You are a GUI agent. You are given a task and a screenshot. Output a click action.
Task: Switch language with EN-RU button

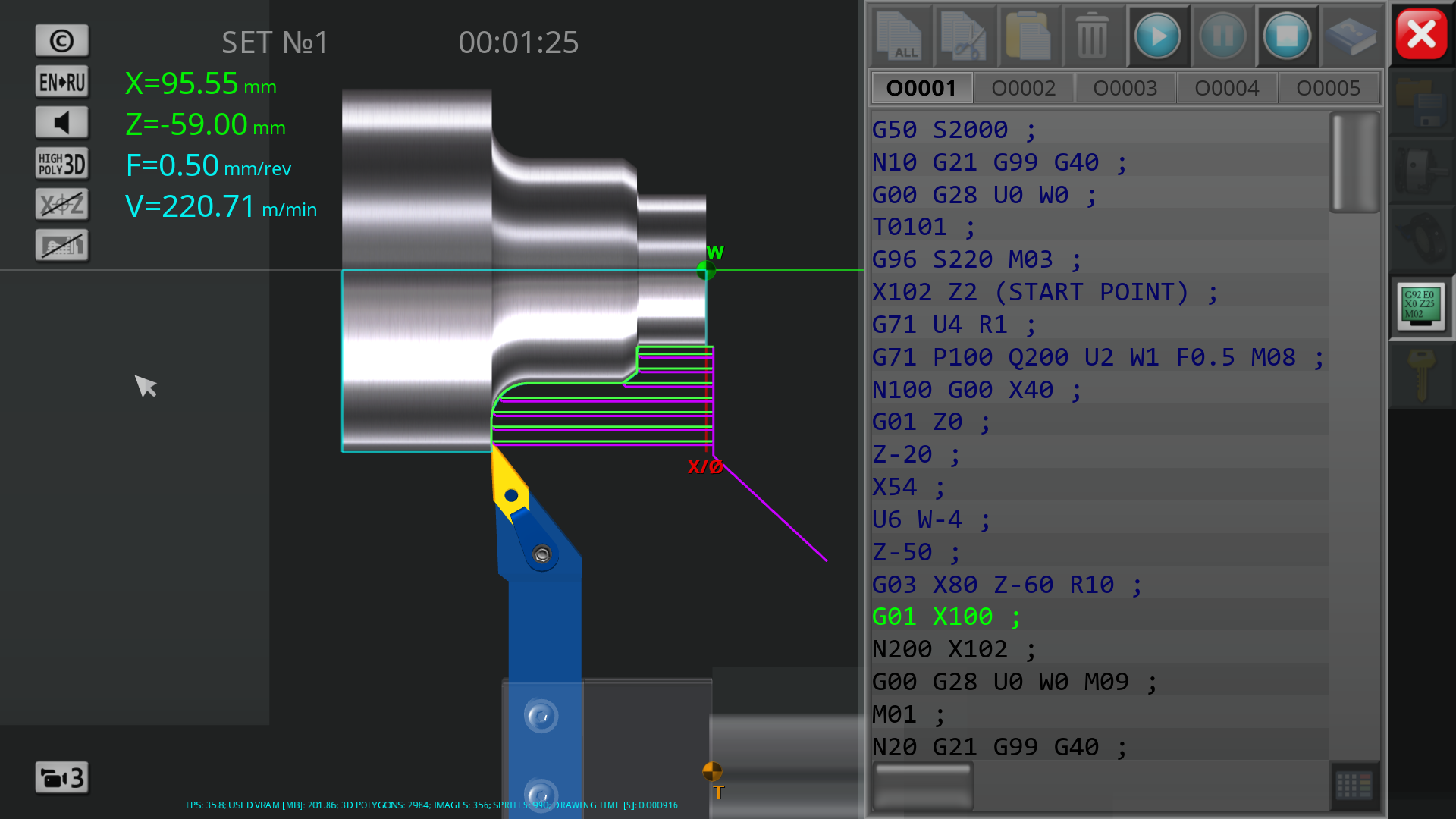click(x=62, y=82)
